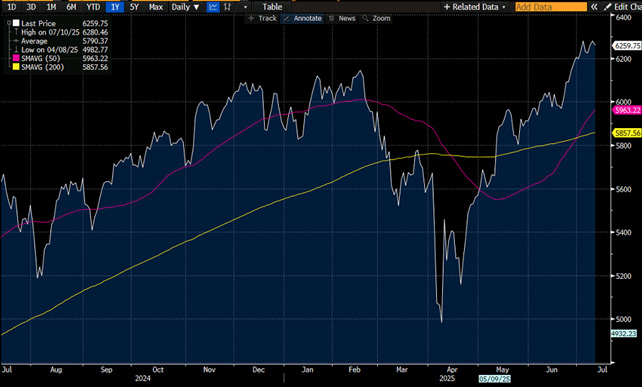Select the line chart type icon

point(213,7)
